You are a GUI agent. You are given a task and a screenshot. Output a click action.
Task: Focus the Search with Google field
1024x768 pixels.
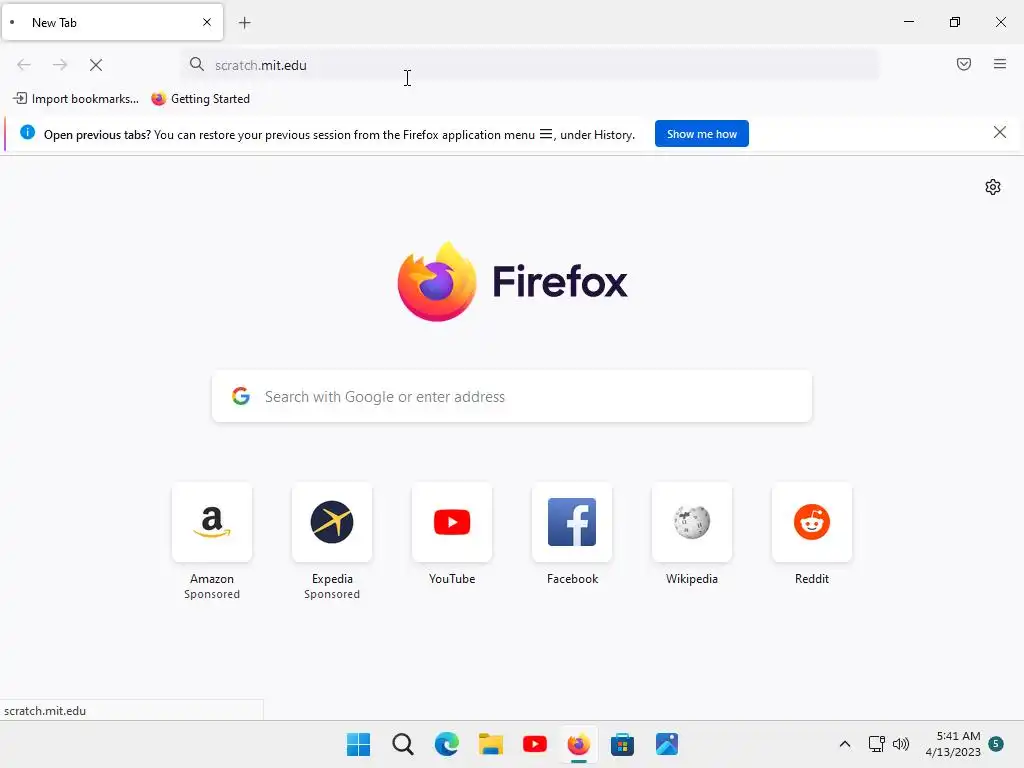[x=512, y=396]
